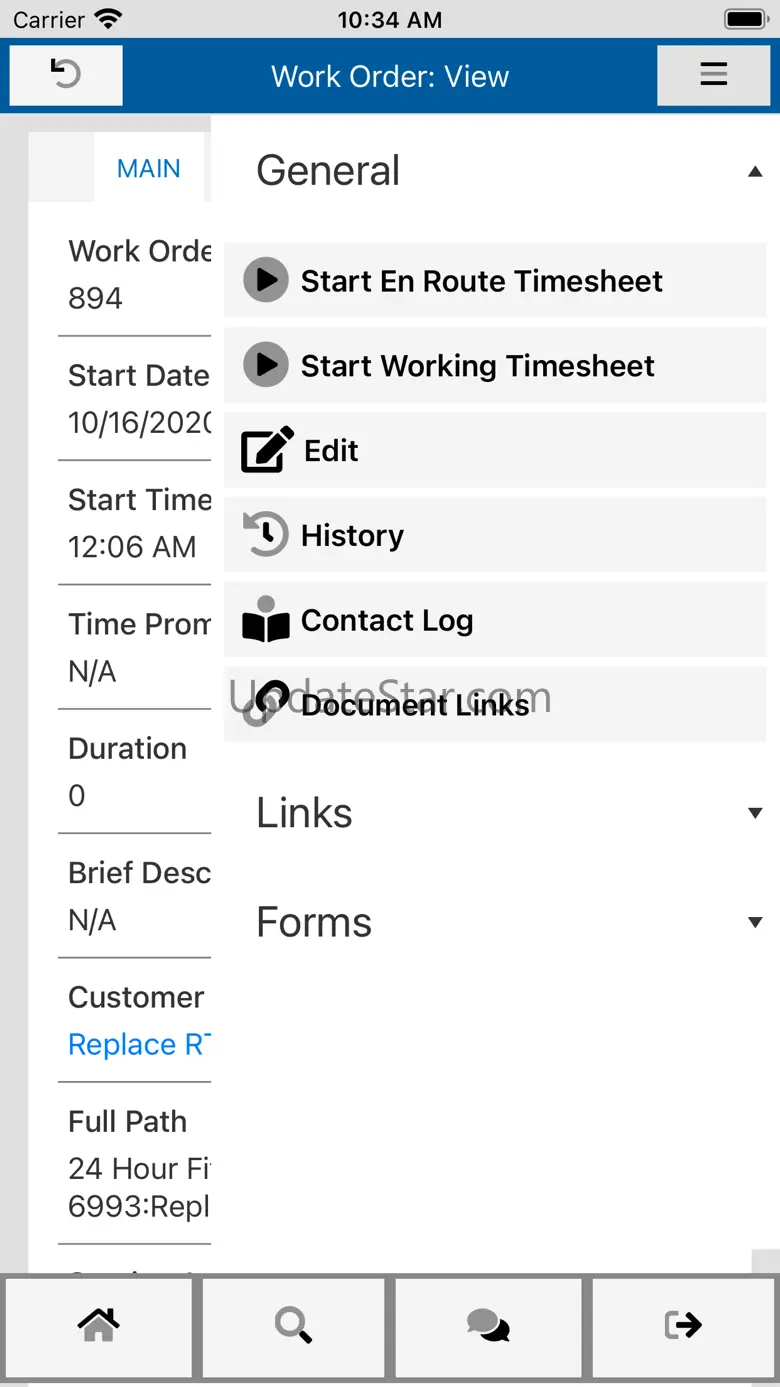Select Start Working Timesheet menu item
Screen dimensions: 780x1387
coord(477,366)
